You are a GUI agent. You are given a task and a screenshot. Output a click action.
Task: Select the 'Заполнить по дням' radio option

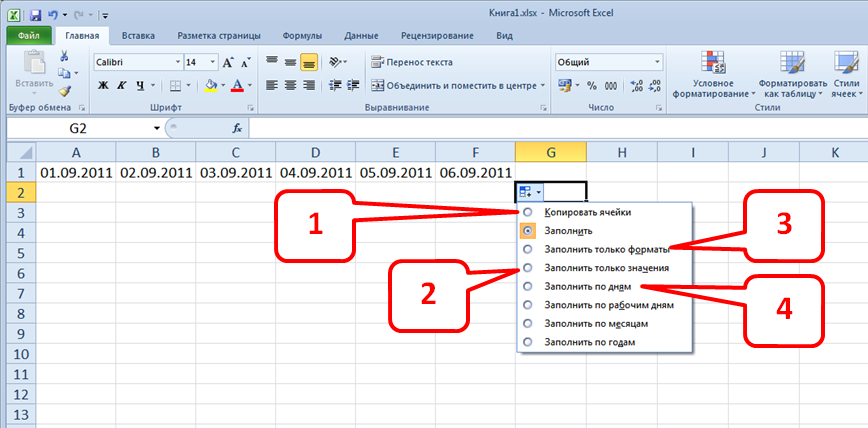tap(526, 286)
